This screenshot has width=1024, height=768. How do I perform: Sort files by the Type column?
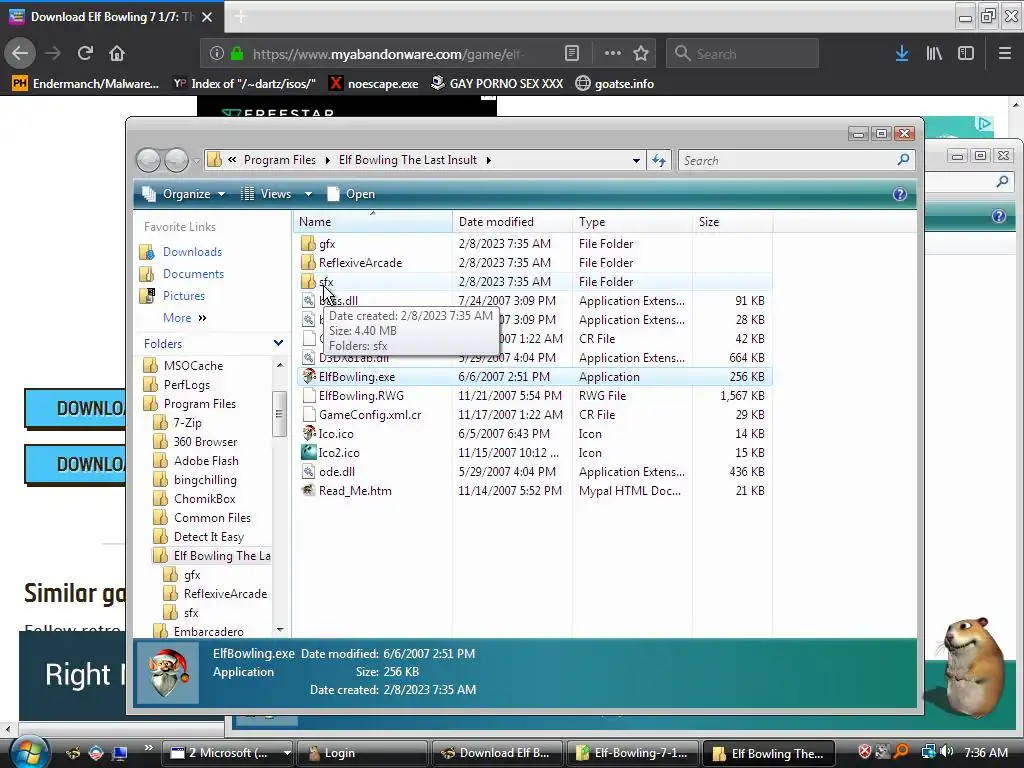pyautogui.click(x=632, y=222)
